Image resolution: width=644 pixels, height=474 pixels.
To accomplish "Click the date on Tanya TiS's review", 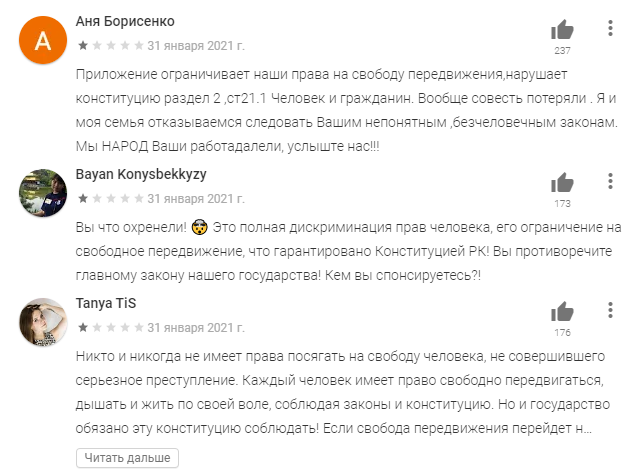I will click(196, 328).
